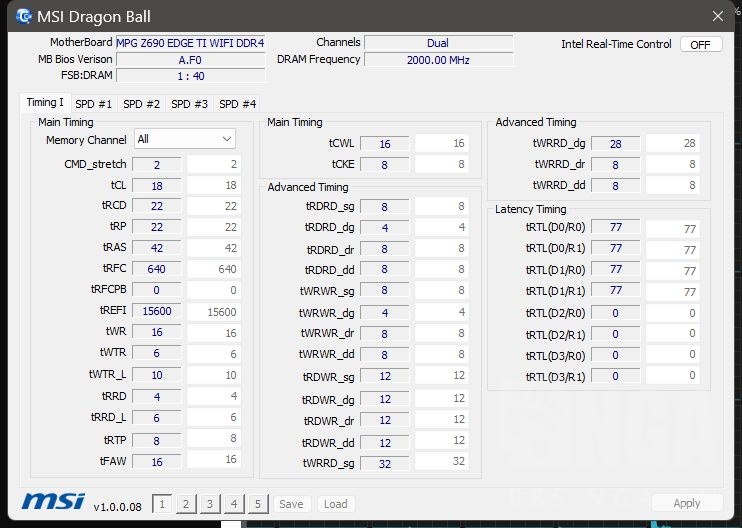
Task: Click the tCL editable value field
Action: [214, 185]
